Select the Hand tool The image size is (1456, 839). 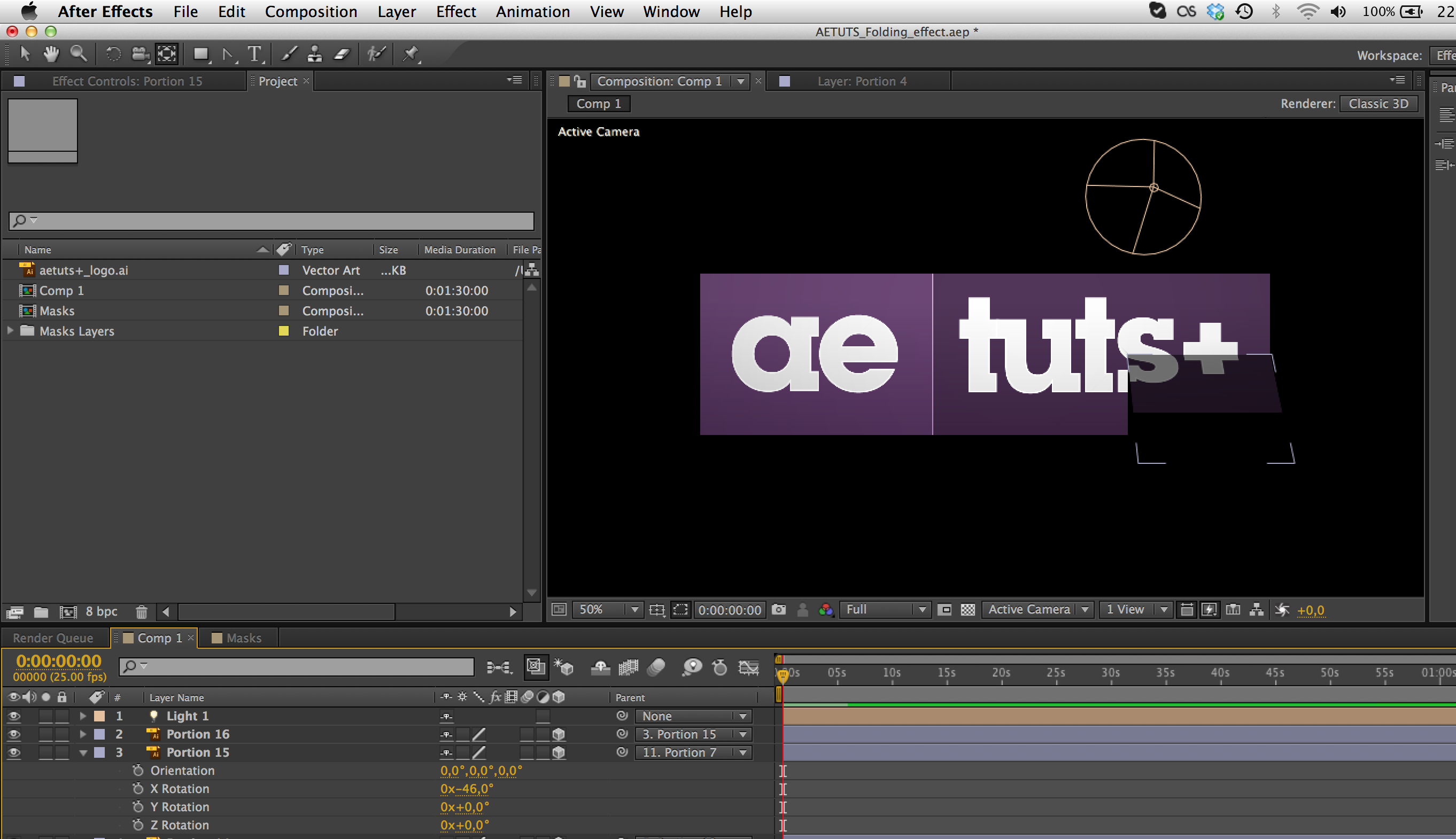click(51, 54)
